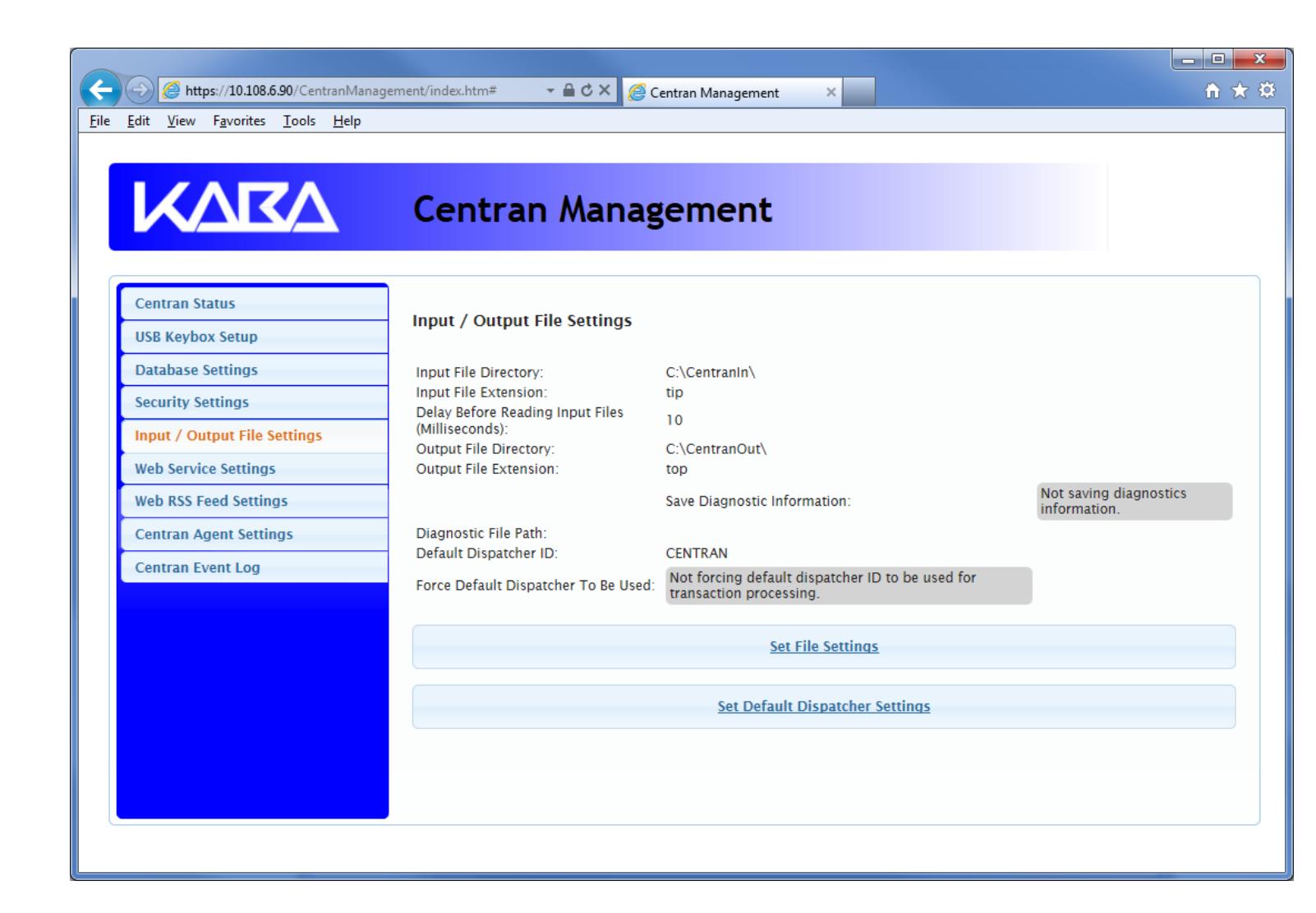Click the Not forcing default dispatcher status box
The image size is (1316, 913).
pyautogui.click(x=849, y=585)
